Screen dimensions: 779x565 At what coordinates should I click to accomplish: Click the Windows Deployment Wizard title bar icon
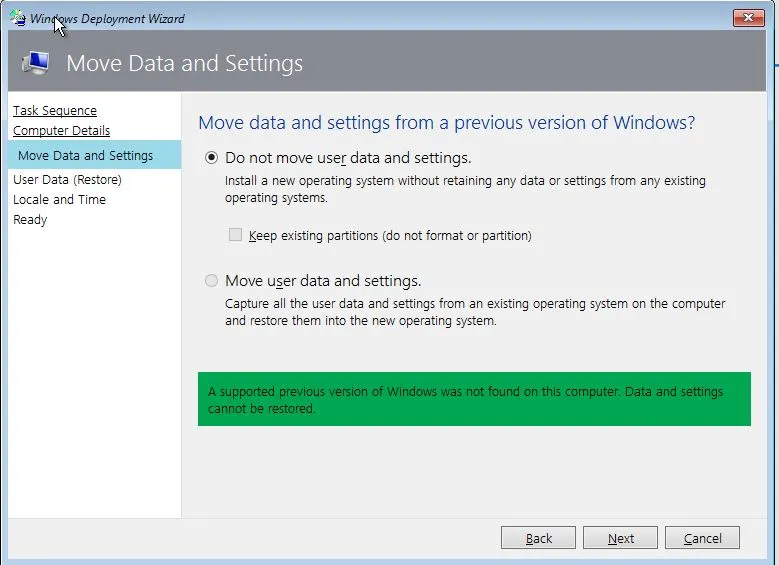(17, 18)
